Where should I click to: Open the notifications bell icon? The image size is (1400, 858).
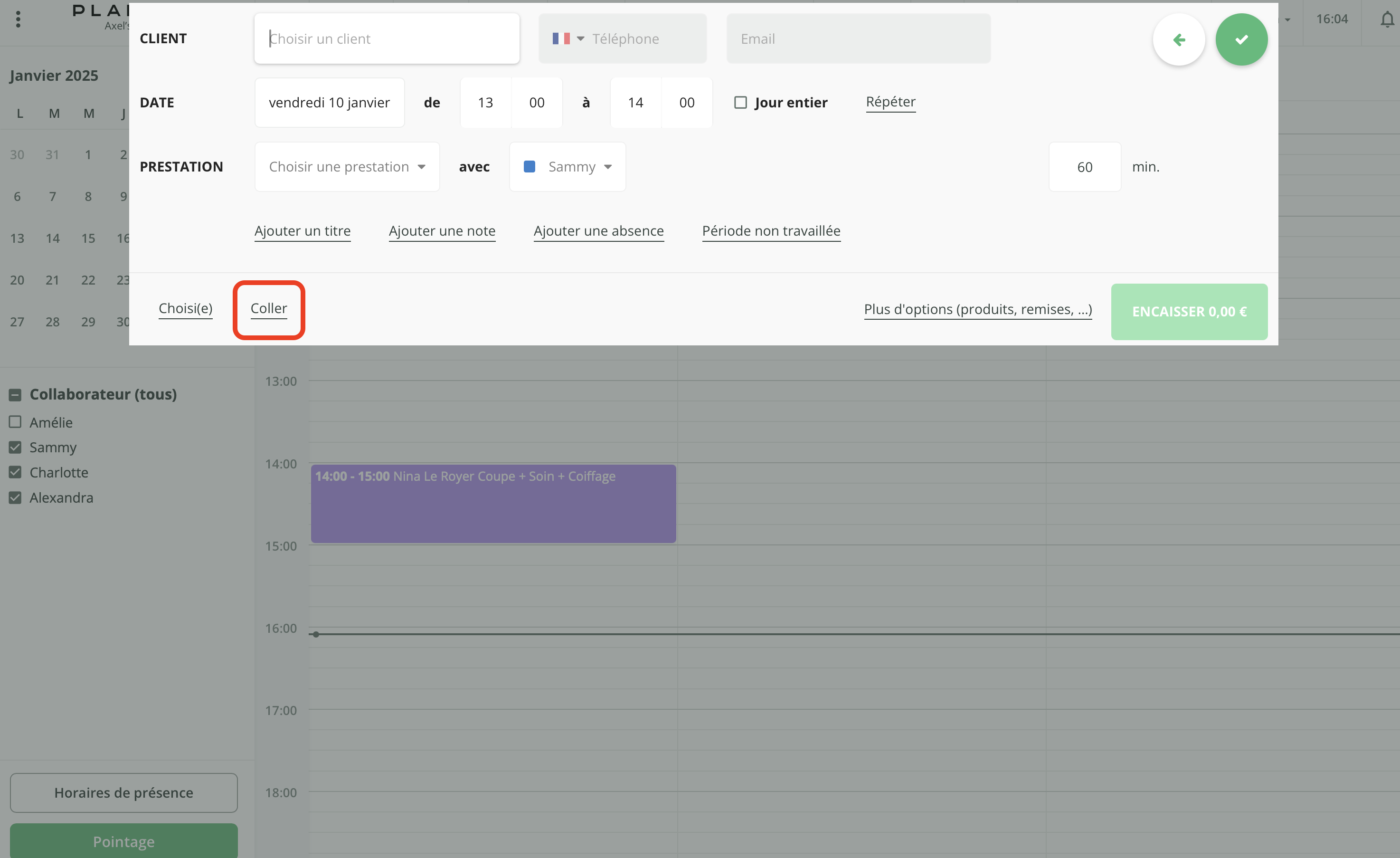tap(1387, 20)
